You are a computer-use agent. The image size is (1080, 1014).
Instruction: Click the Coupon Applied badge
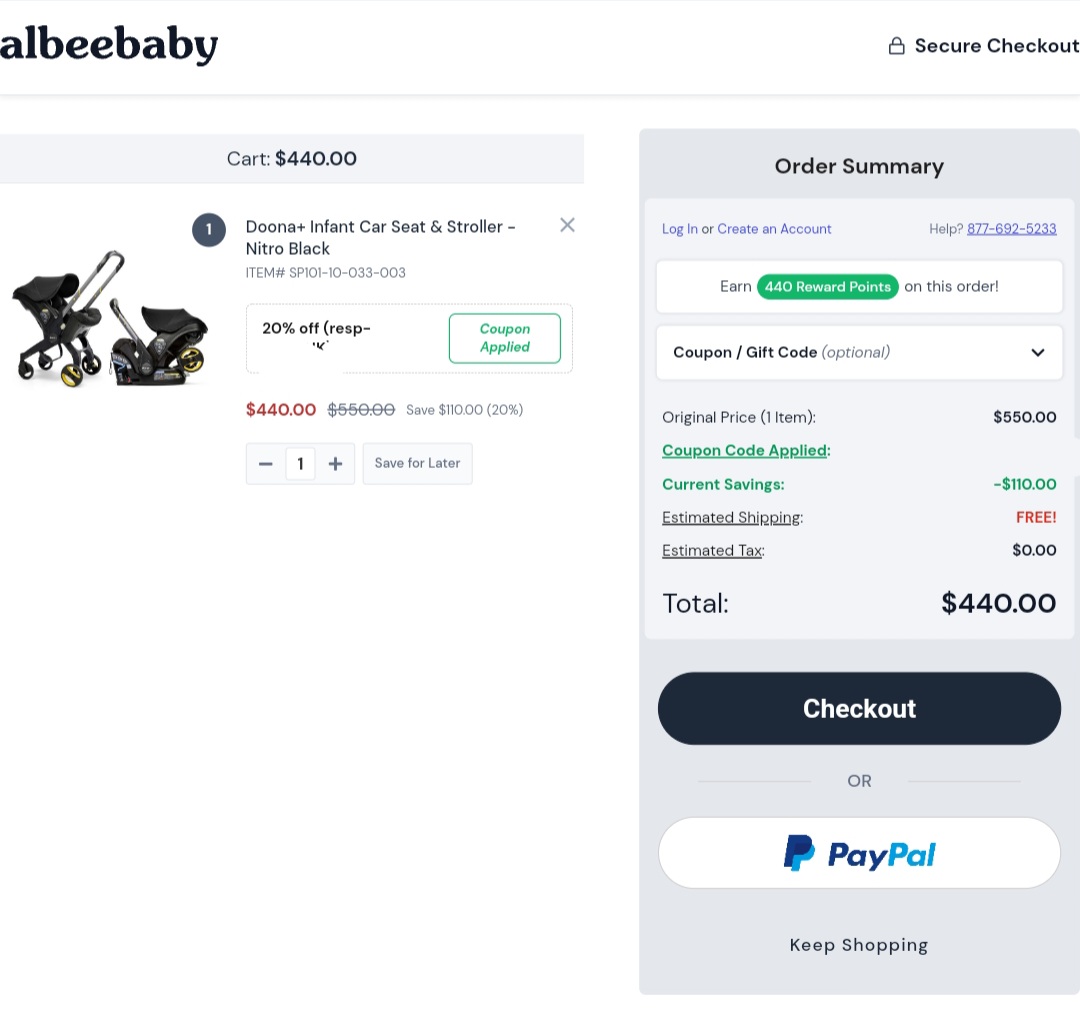click(x=504, y=338)
